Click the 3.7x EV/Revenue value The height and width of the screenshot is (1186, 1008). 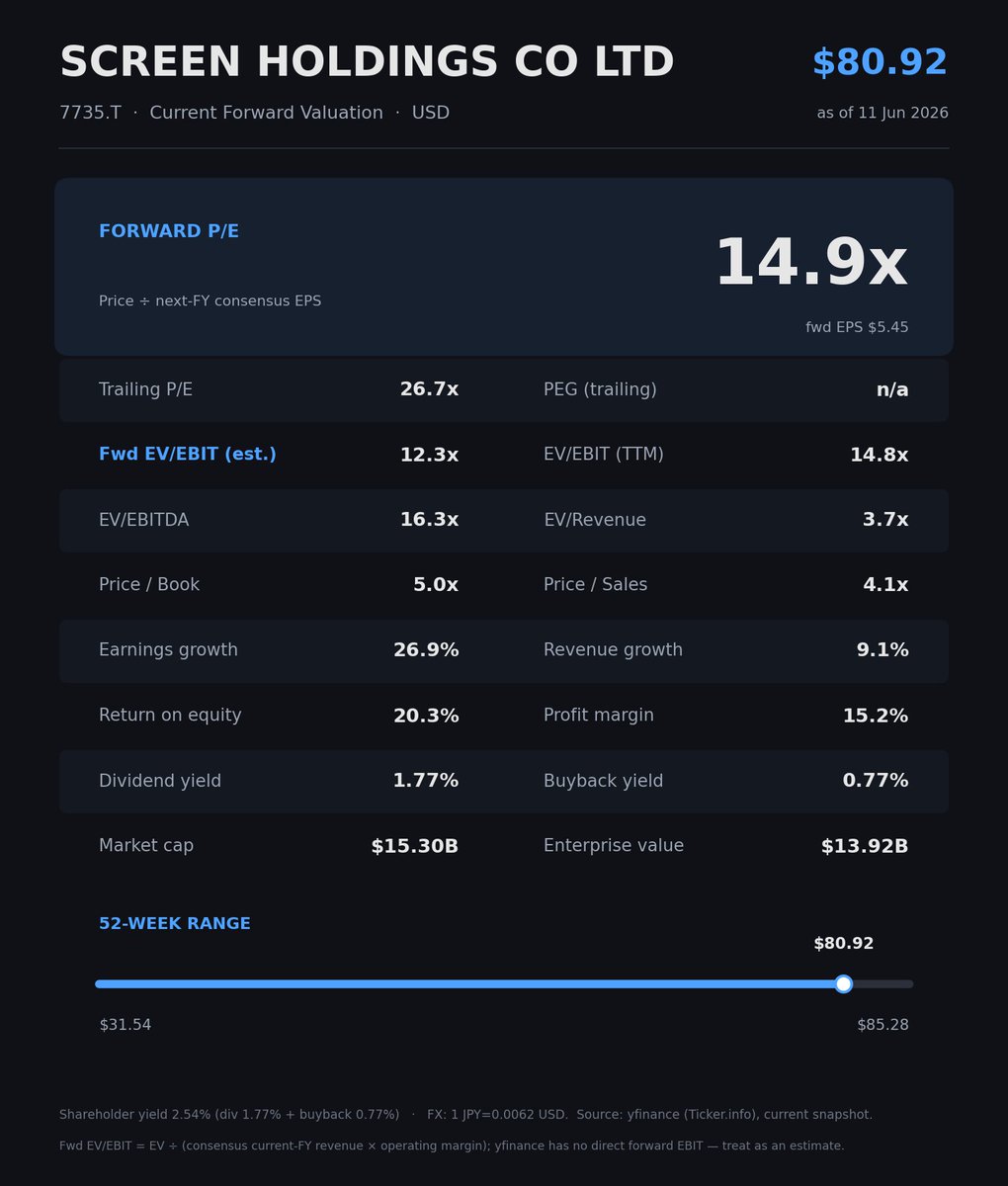pyautogui.click(x=885, y=520)
